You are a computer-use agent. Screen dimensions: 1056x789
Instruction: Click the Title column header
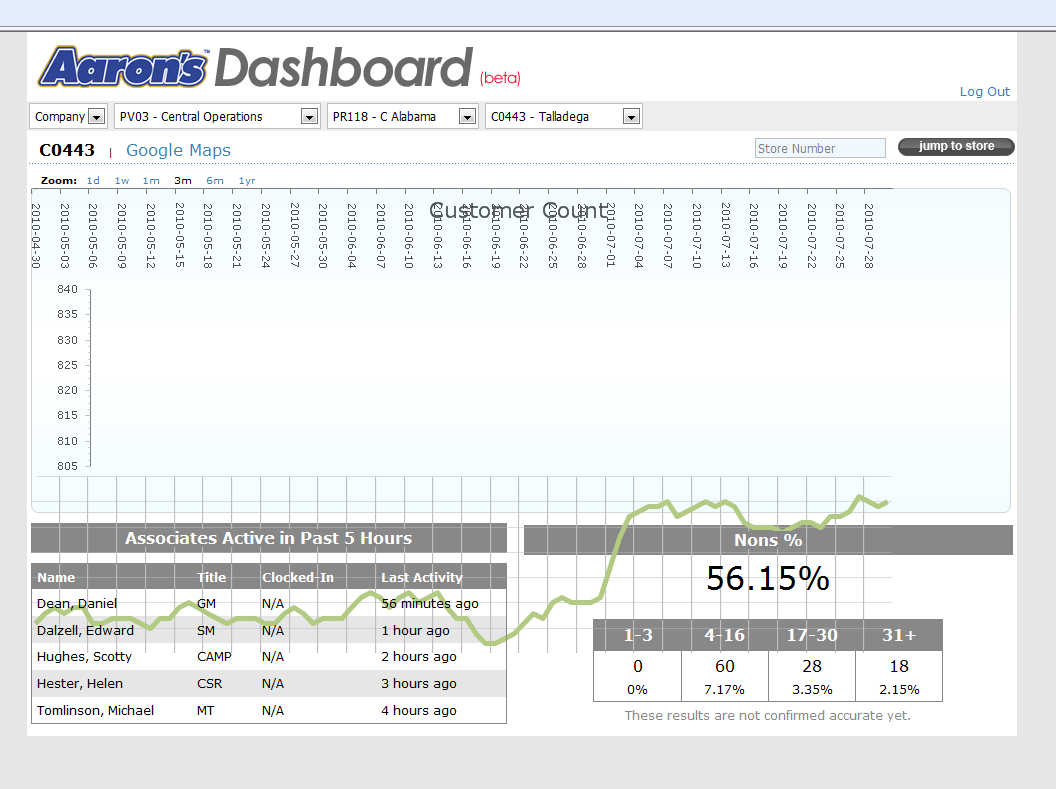click(x=211, y=577)
